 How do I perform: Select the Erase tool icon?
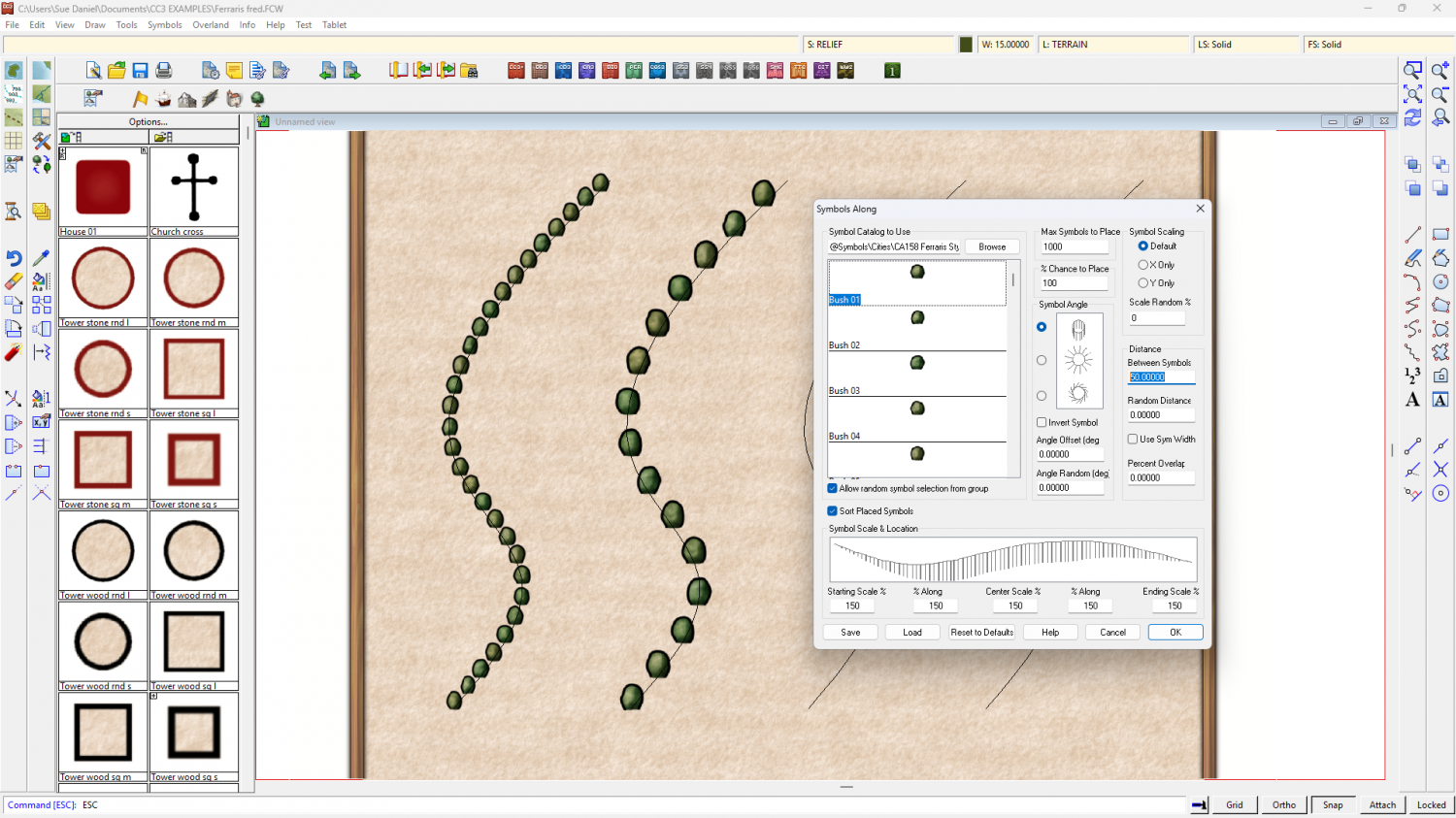coord(14,281)
